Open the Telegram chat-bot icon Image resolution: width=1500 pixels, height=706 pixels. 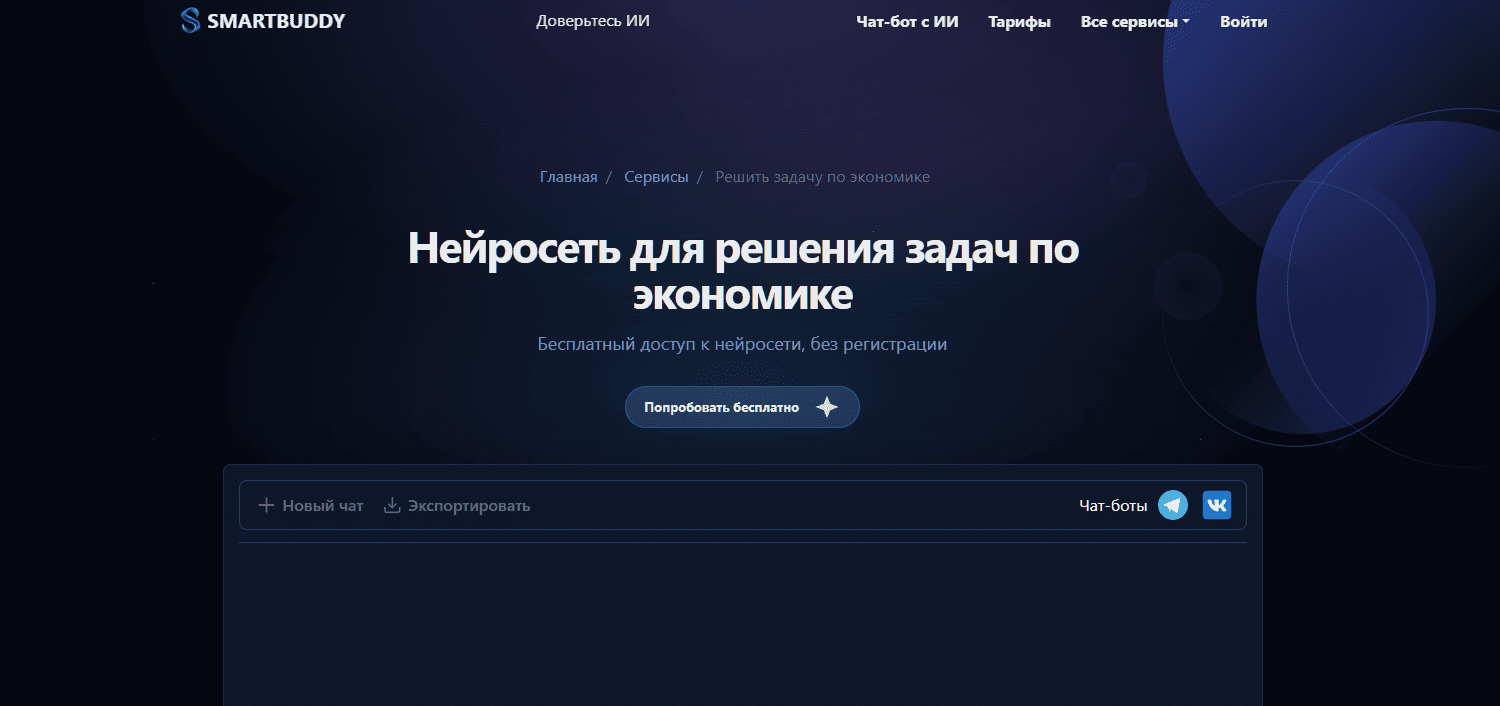1173,505
